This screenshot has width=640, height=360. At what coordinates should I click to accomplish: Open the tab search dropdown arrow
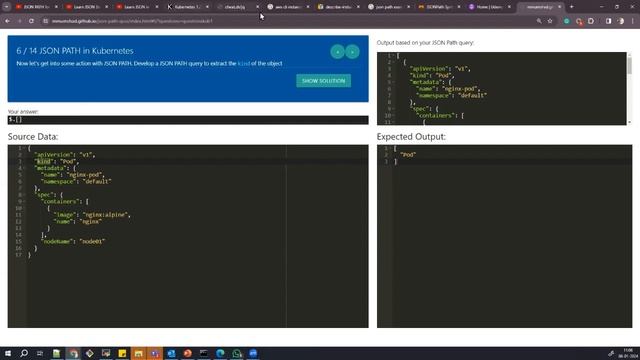point(6,7)
